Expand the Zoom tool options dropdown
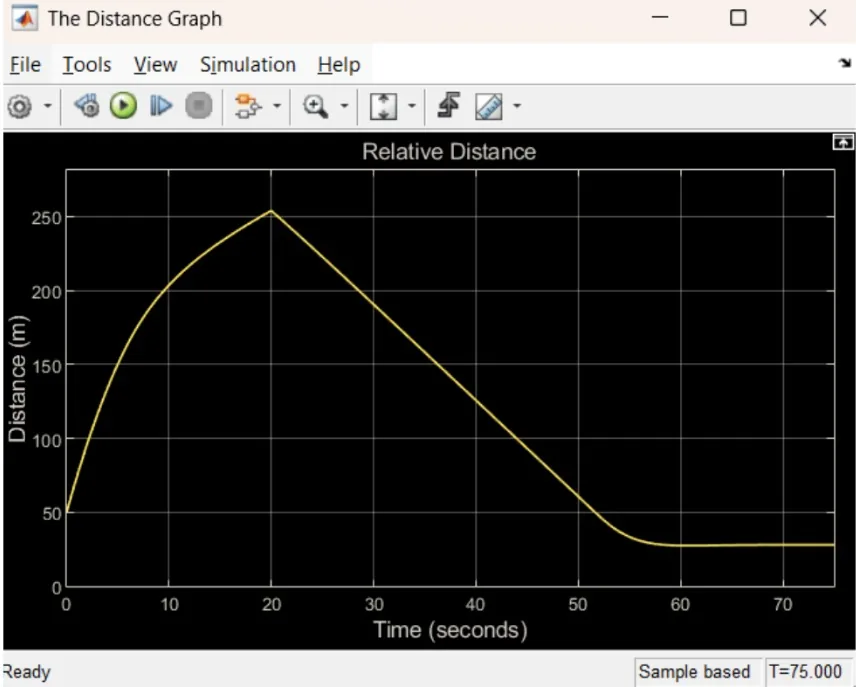This screenshot has height=687, width=856. [x=344, y=105]
